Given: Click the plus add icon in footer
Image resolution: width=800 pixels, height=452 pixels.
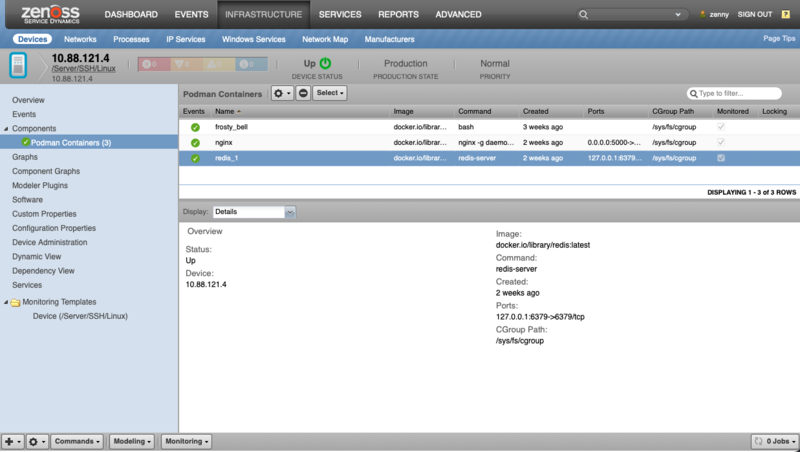Looking at the screenshot, I should click(12, 442).
